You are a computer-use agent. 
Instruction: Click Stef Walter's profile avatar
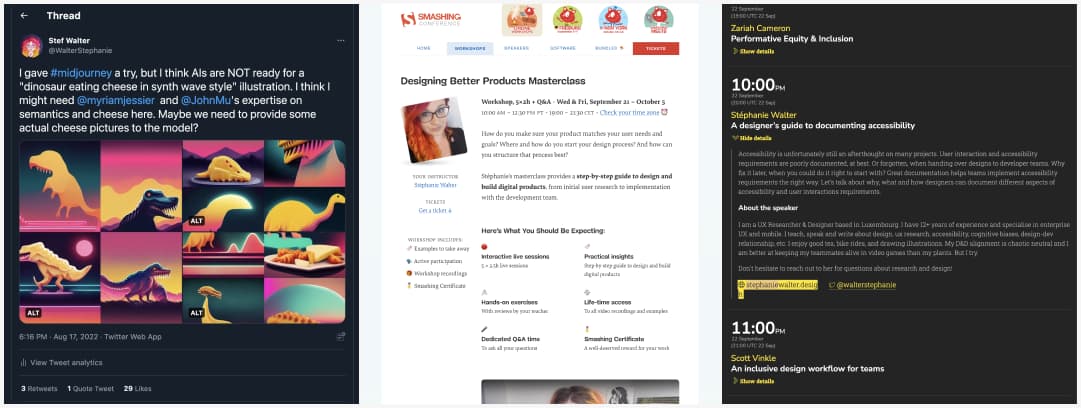32,45
